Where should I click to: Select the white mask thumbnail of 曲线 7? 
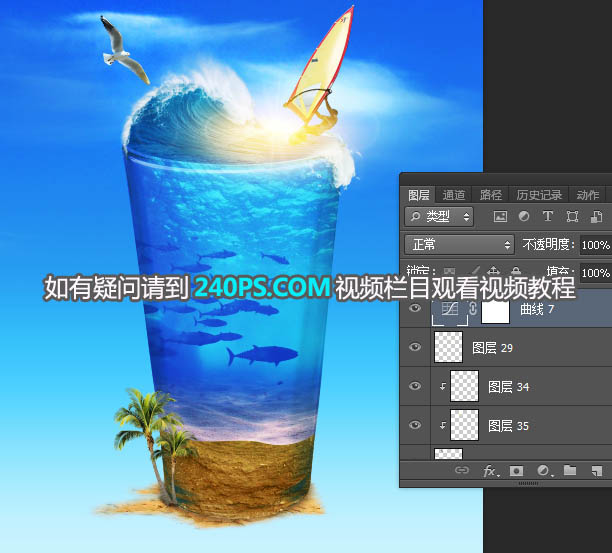point(495,312)
